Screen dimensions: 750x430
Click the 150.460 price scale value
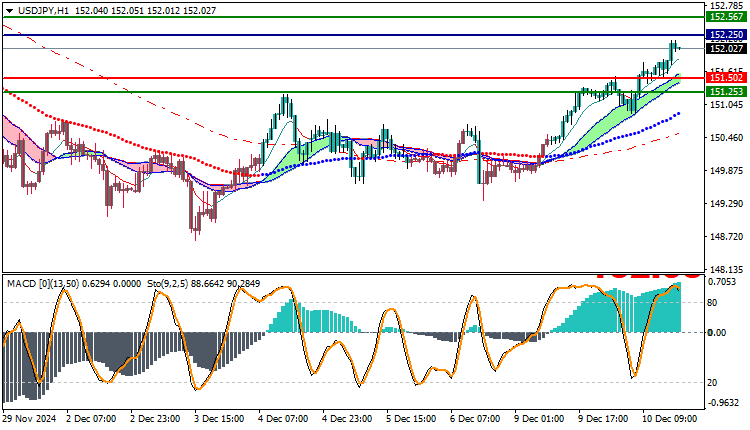pos(727,138)
